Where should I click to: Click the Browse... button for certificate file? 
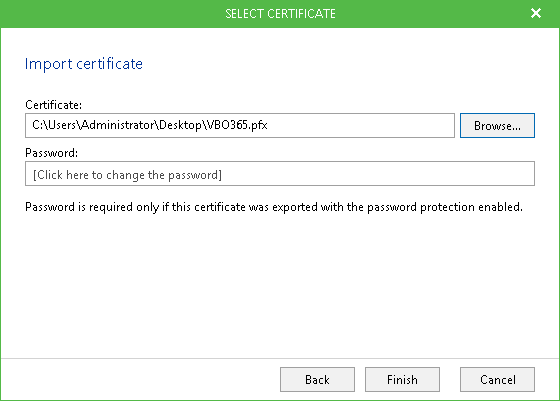click(497, 125)
